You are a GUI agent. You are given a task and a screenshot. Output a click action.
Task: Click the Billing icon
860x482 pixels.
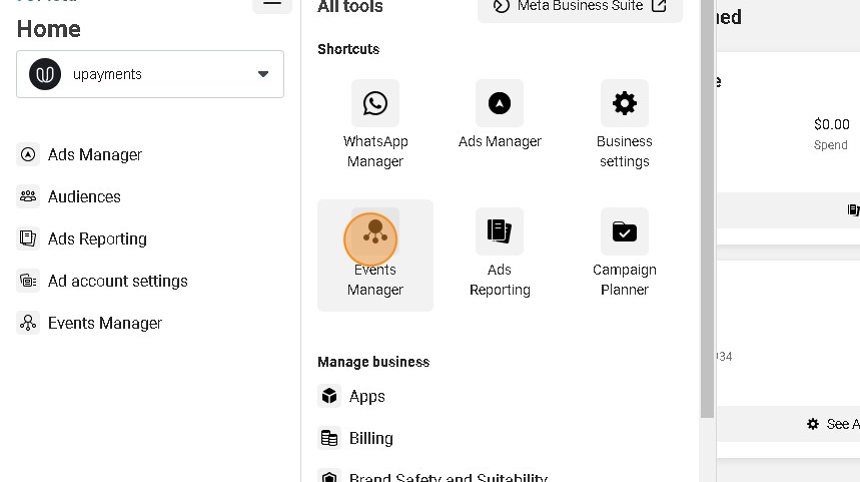pyautogui.click(x=329, y=438)
